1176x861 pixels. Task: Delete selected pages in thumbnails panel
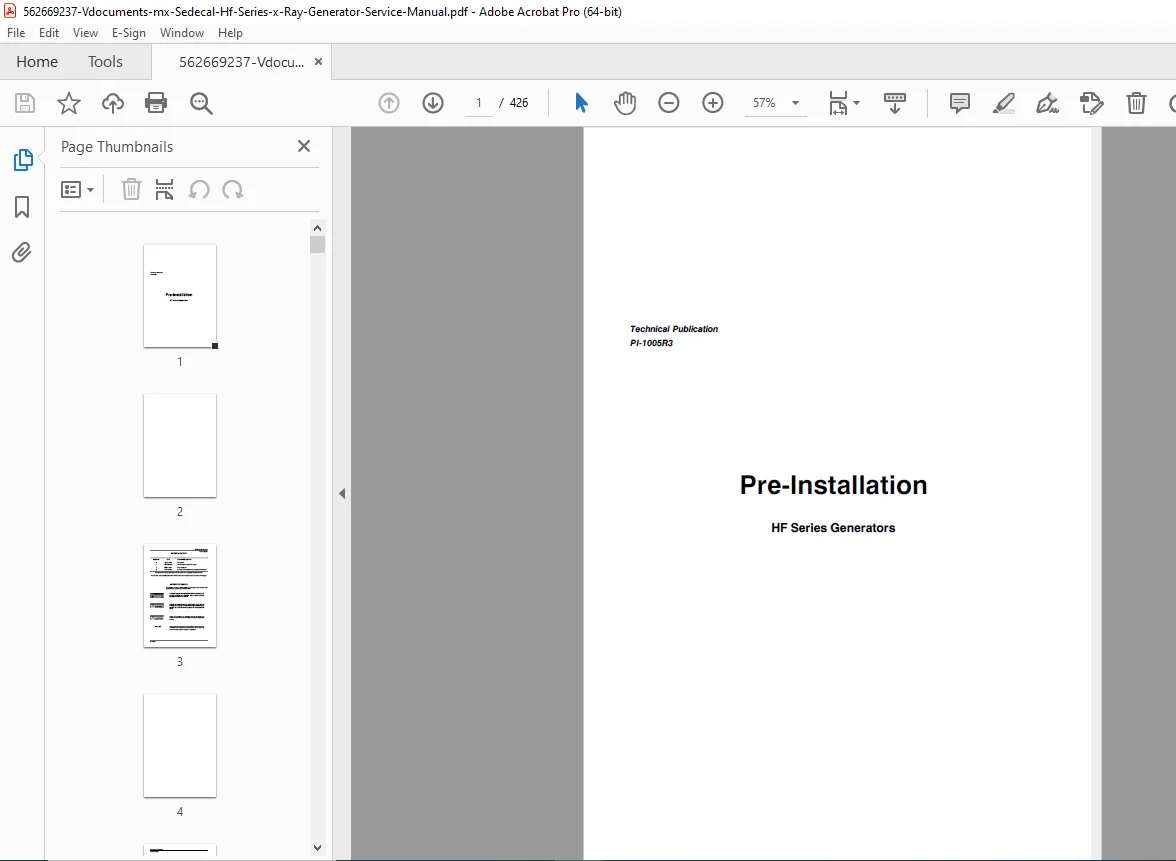[x=131, y=189]
